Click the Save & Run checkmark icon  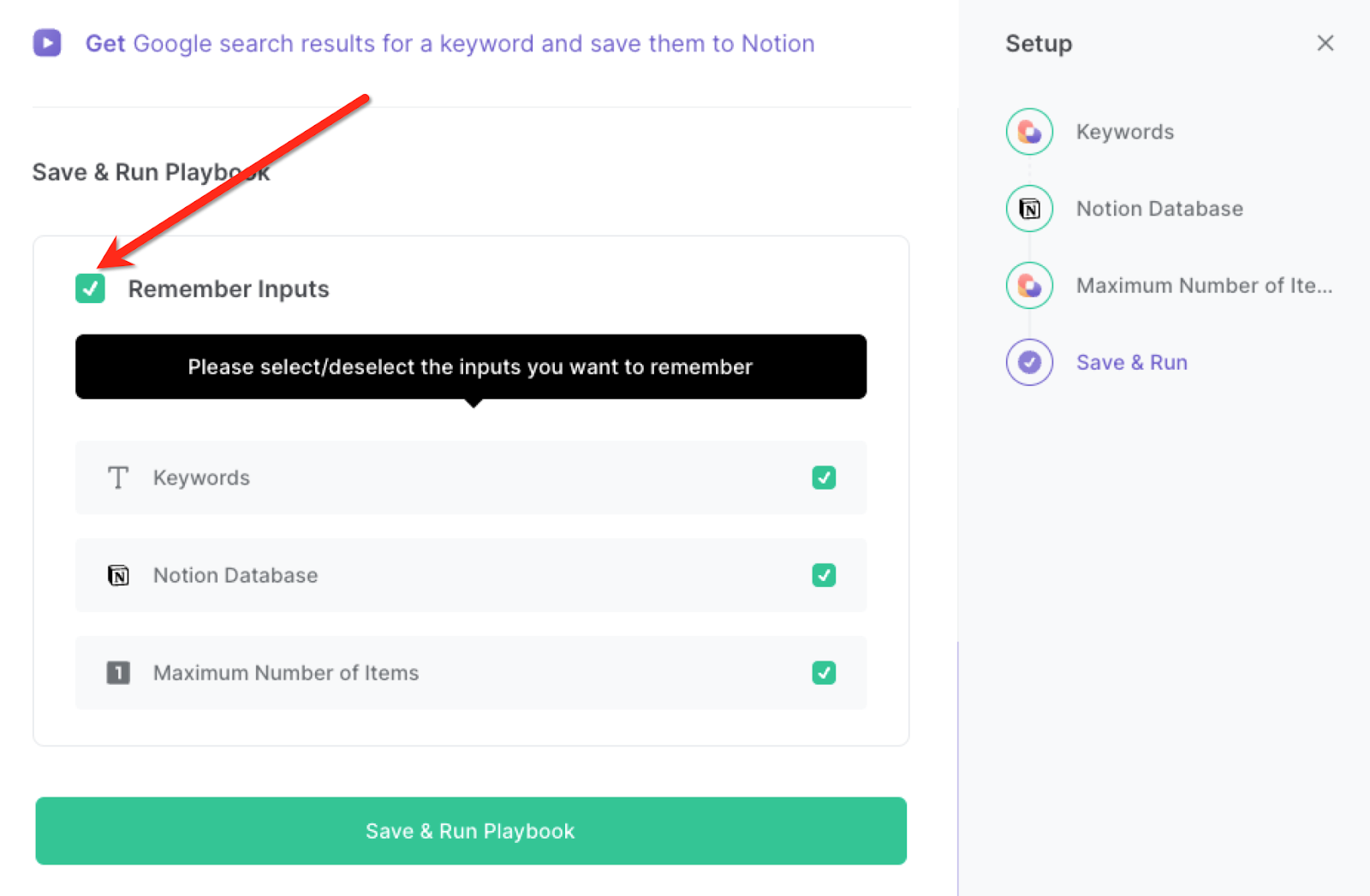coord(1028,362)
